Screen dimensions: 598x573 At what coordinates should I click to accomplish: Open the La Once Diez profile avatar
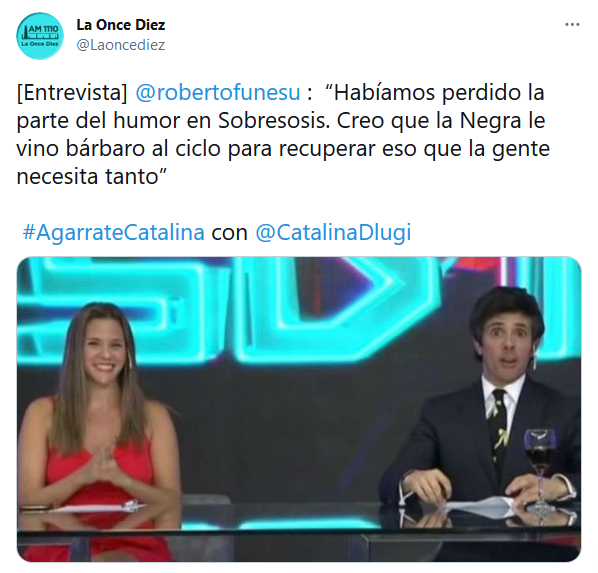coord(40,35)
